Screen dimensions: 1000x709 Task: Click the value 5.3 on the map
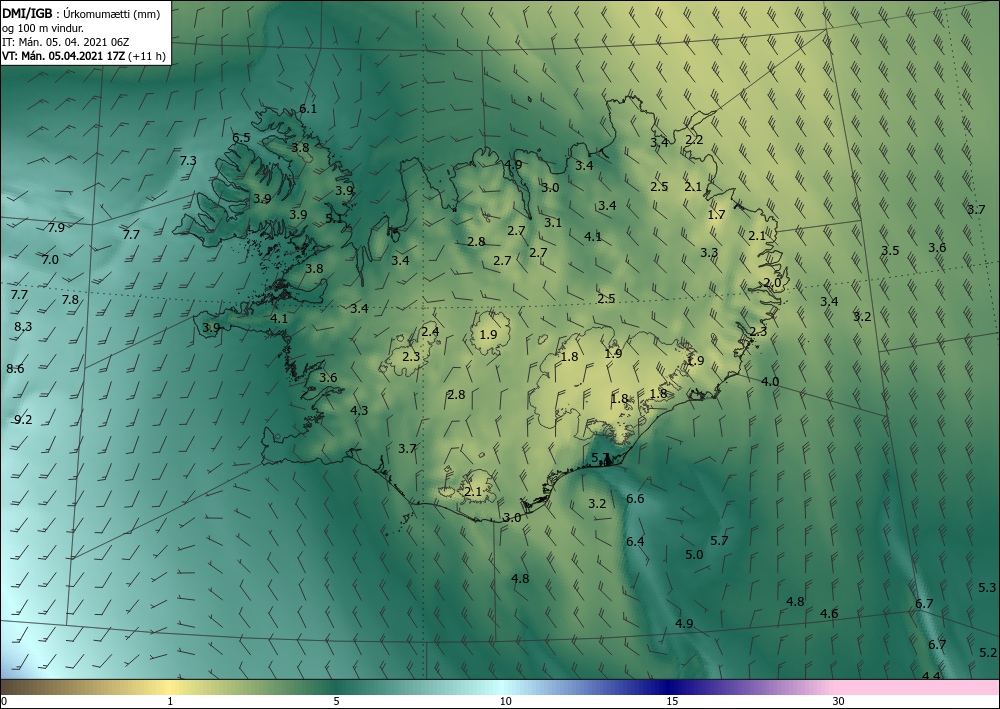987,587
